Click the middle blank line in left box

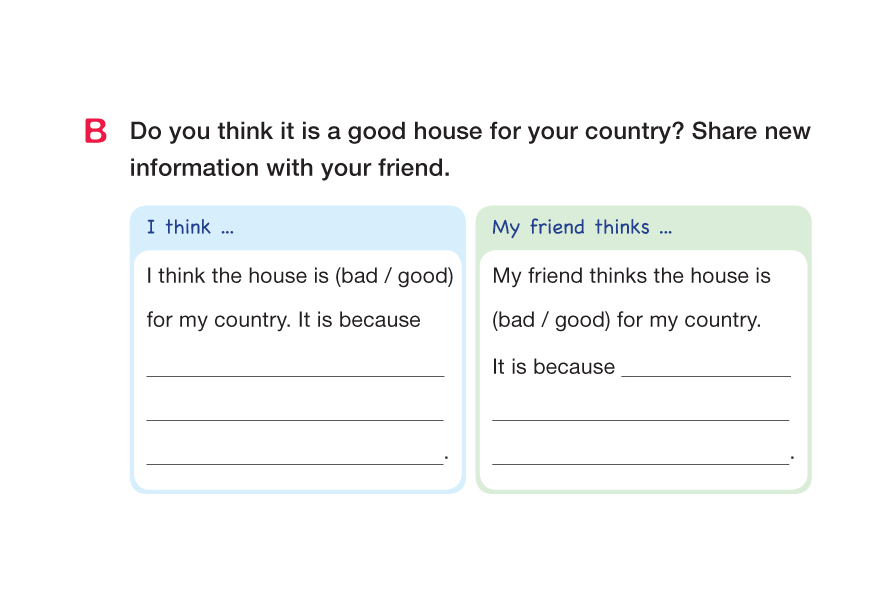click(x=295, y=416)
